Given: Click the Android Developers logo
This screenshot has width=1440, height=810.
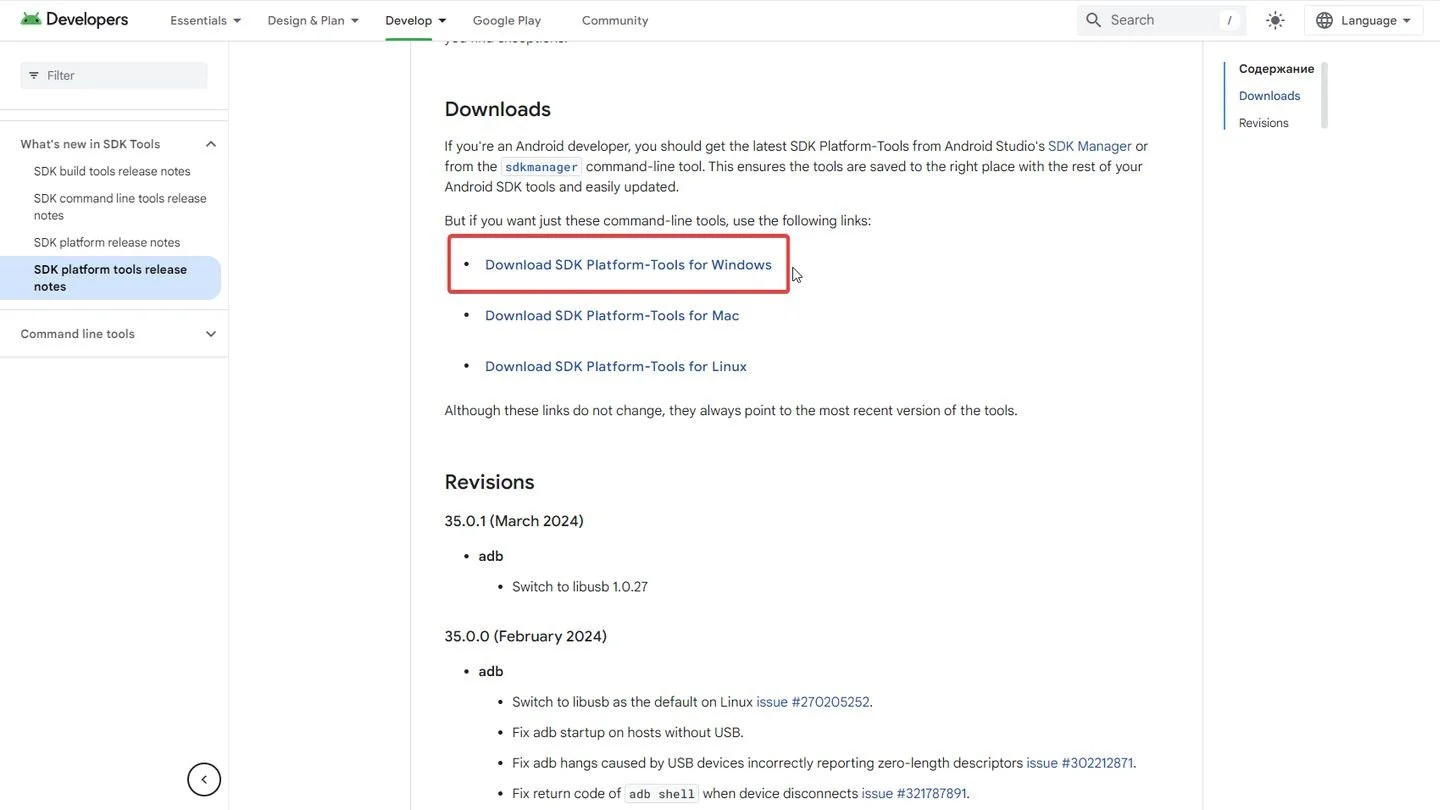Looking at the screenshot, I should pos(74,20).
